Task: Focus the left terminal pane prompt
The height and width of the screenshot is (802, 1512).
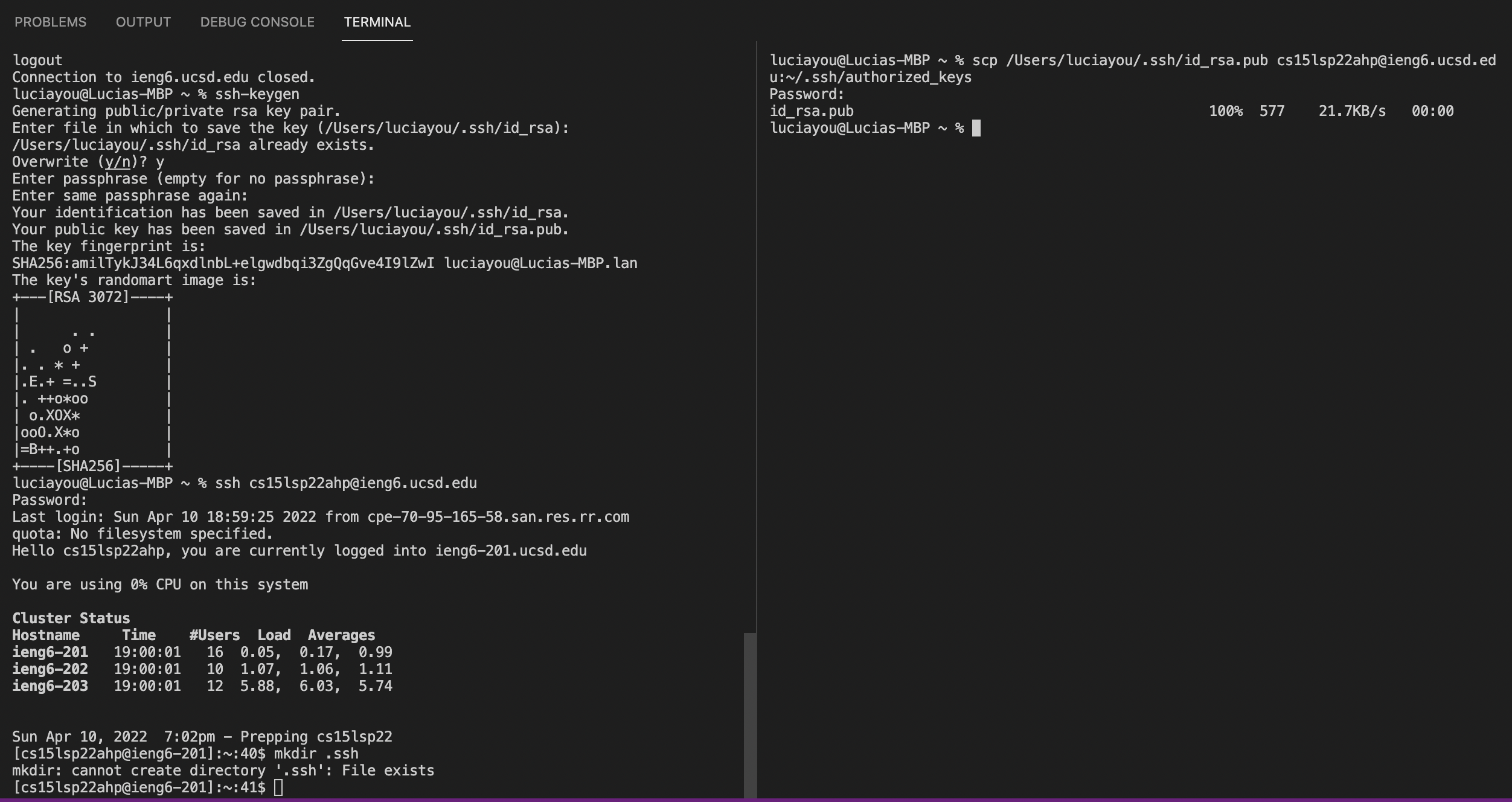Action: (278, 787)
